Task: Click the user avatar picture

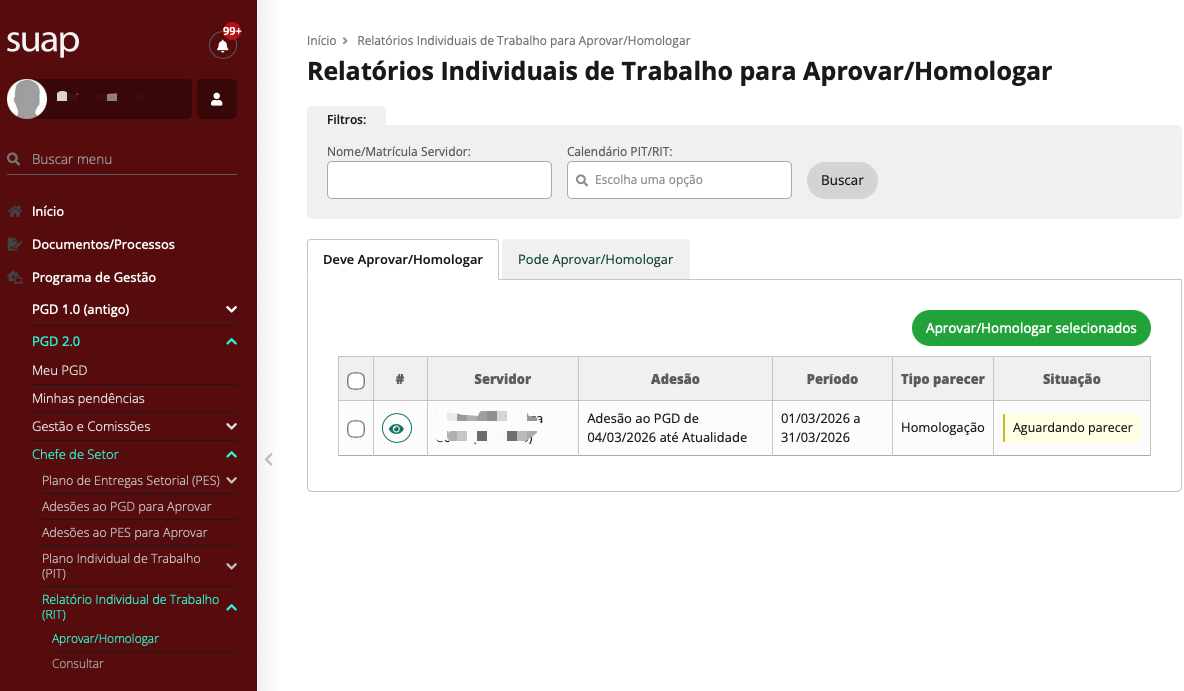Action: pyautogui.click(x=27, y=99)
